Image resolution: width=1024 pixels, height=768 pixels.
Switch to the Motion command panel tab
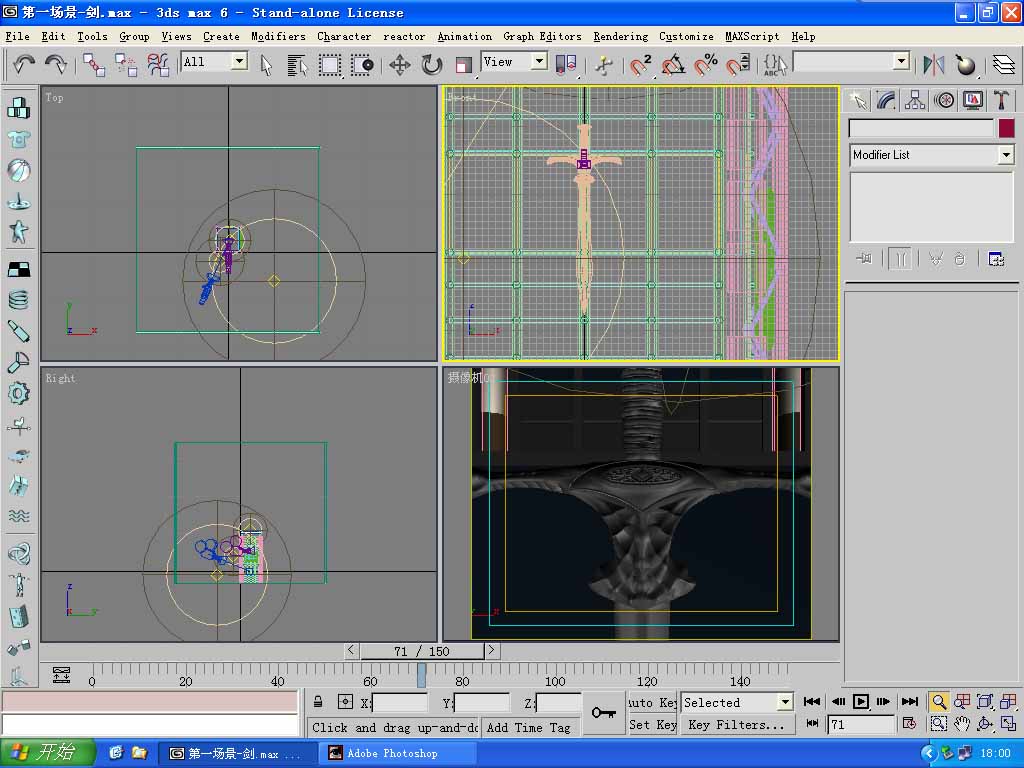(x=944, y=100)
